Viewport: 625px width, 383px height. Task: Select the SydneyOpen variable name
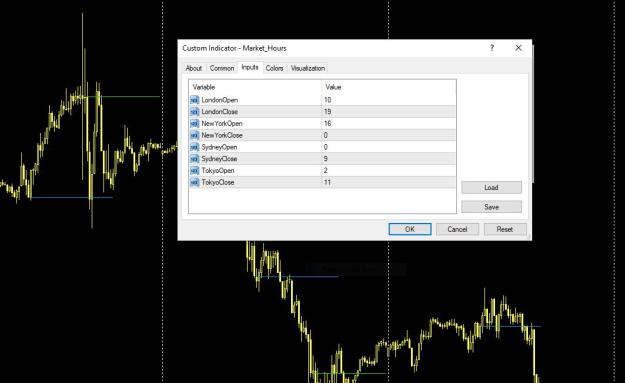(x=219, y=147)
